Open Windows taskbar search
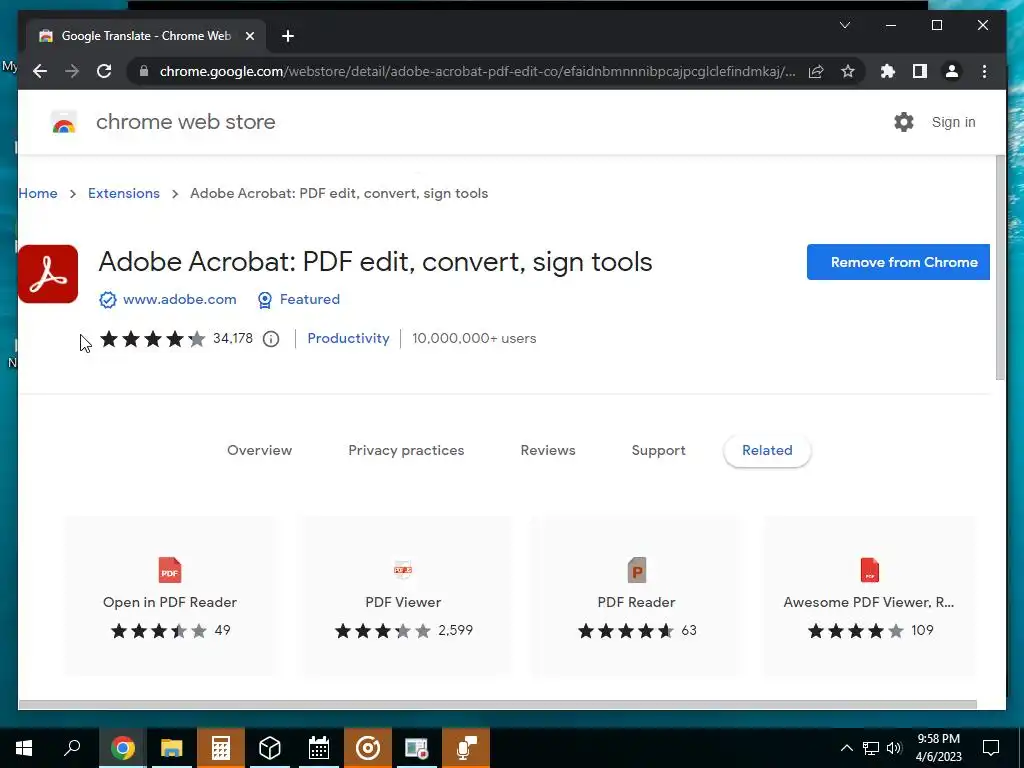The image size is (1024, 768). coord(72,748)
